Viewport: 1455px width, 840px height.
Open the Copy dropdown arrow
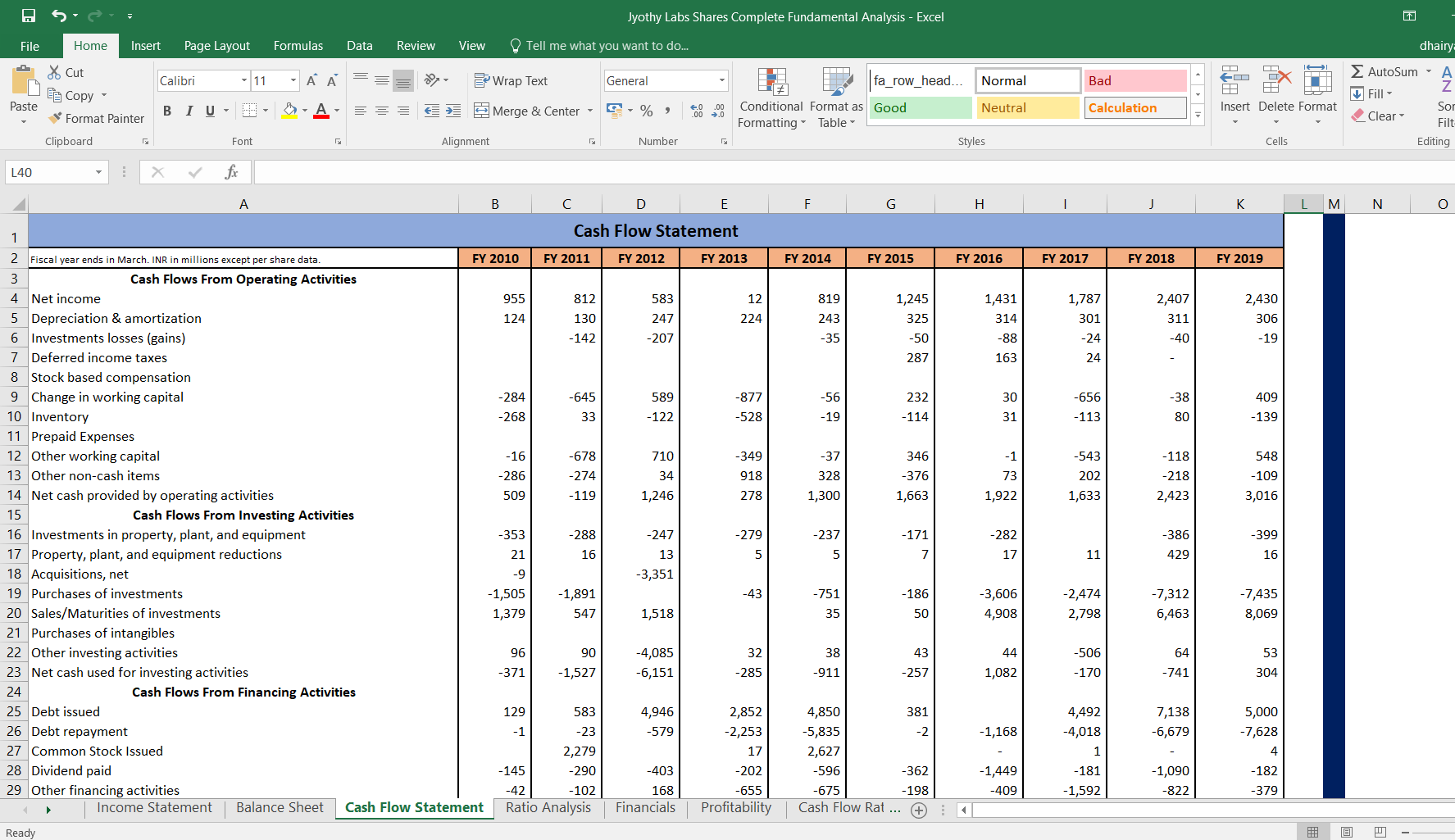104,95
